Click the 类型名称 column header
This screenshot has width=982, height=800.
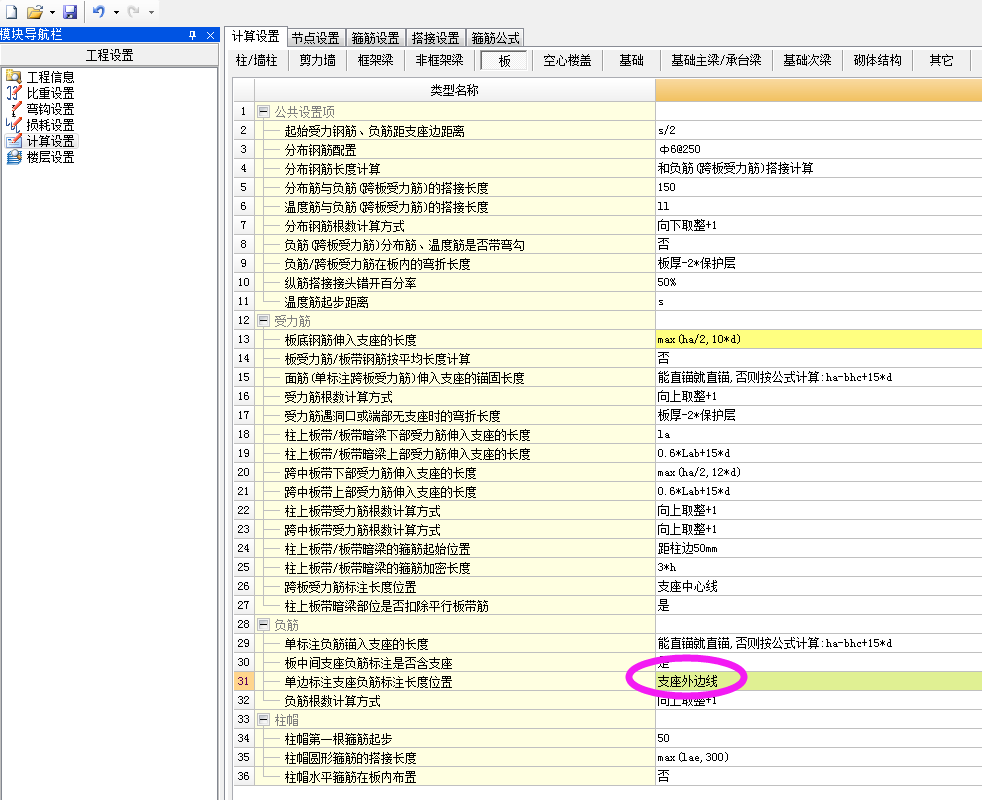(x=455, y=90)
